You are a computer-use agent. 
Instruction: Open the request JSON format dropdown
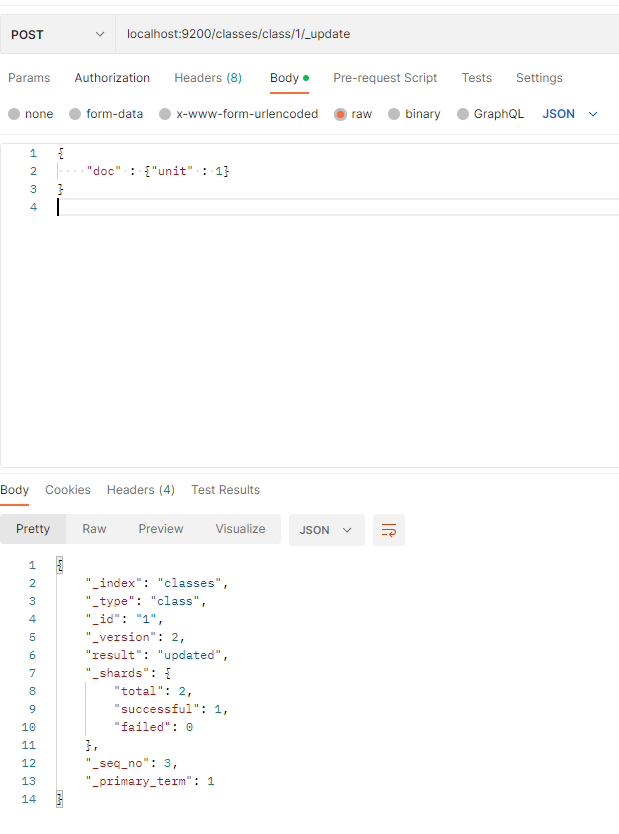[570, 114]
